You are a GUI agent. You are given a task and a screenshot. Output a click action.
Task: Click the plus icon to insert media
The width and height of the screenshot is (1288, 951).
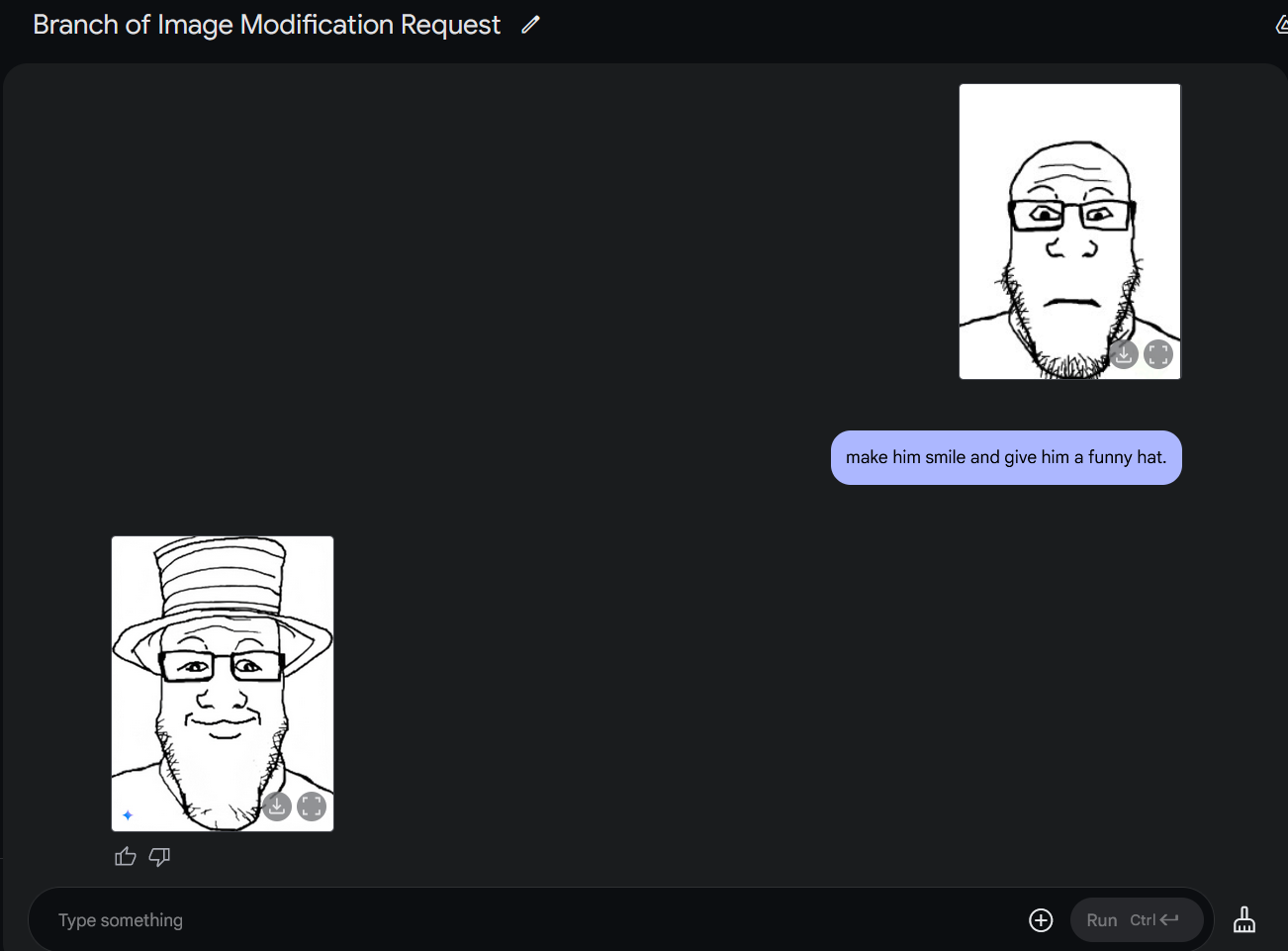click(x=1041, y=920)
